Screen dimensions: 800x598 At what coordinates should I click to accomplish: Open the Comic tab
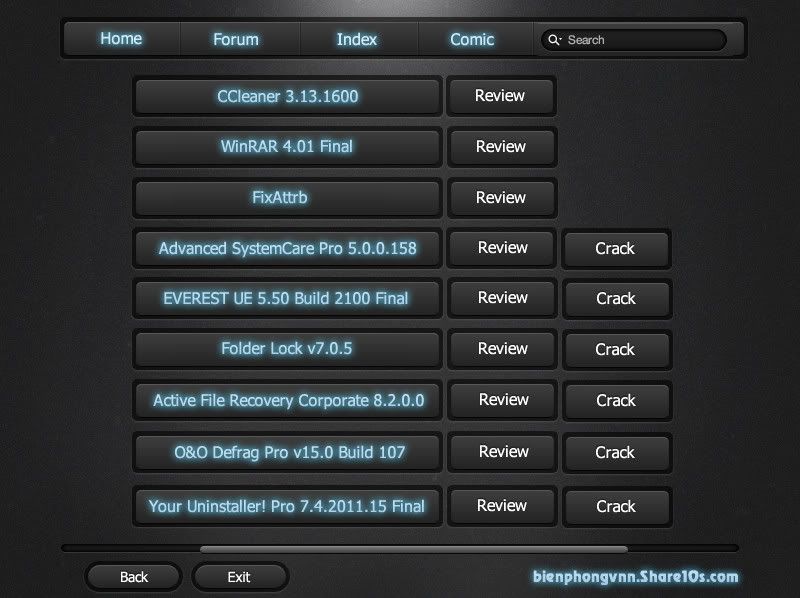click(476, 39)
